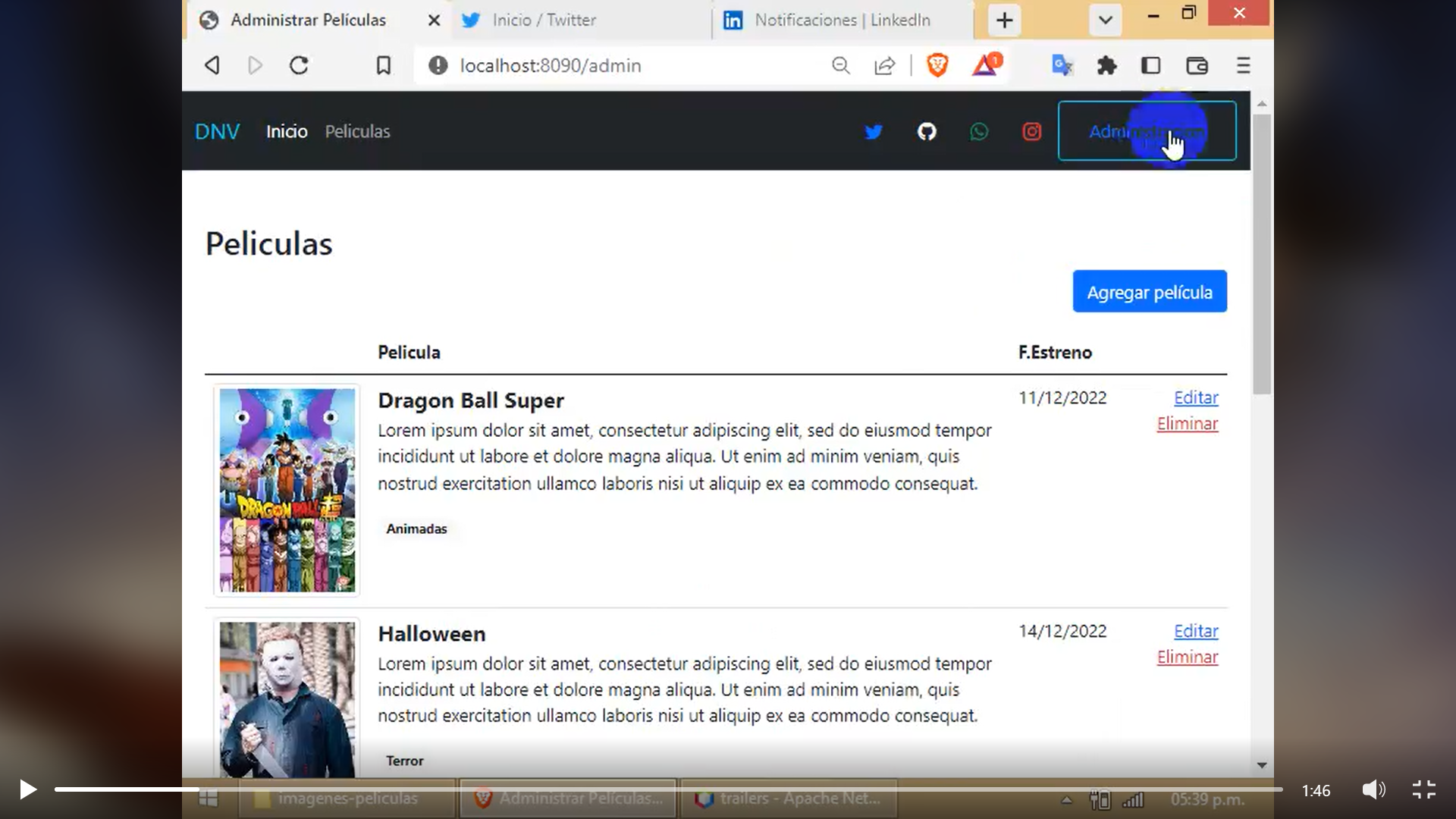Edit the Dragon Ball Super movie entry
The height and width of the screenshot is (819, 1456).
pos(1195,397)
